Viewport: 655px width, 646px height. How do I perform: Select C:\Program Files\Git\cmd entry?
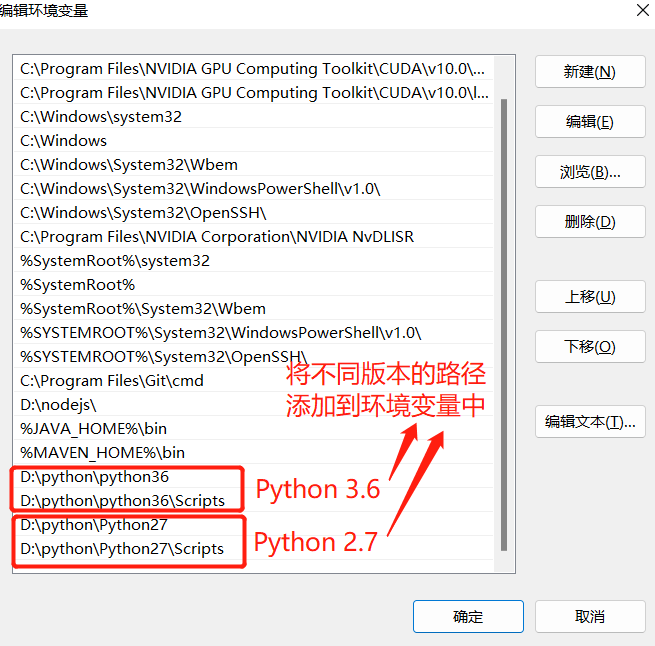pos(254,381)
